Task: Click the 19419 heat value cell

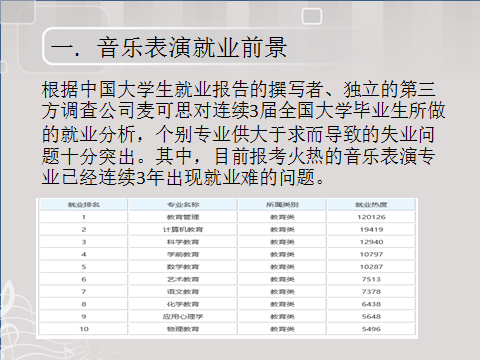Action: click(x=371, y=229)
